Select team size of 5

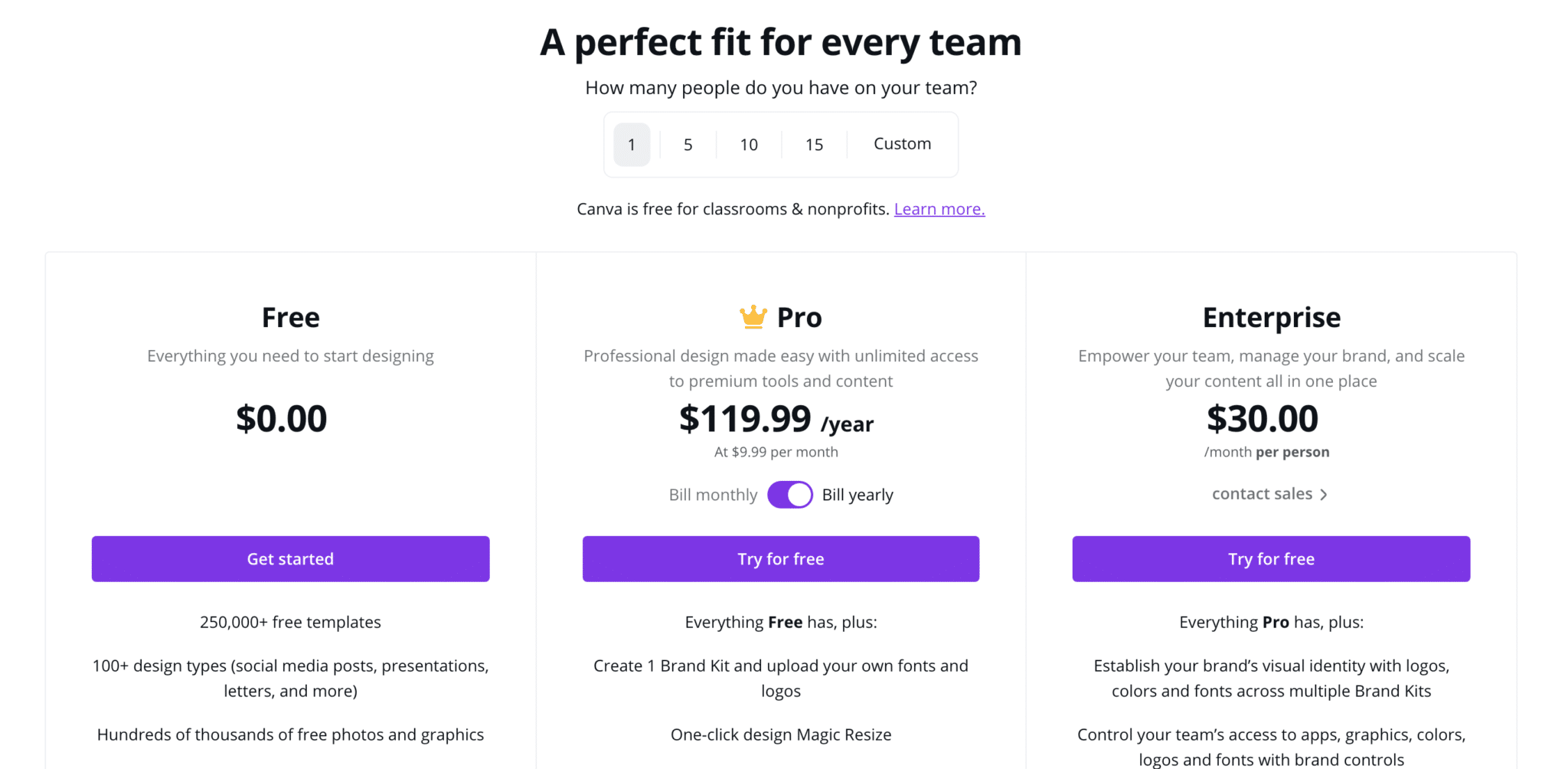tap(688, 145)
